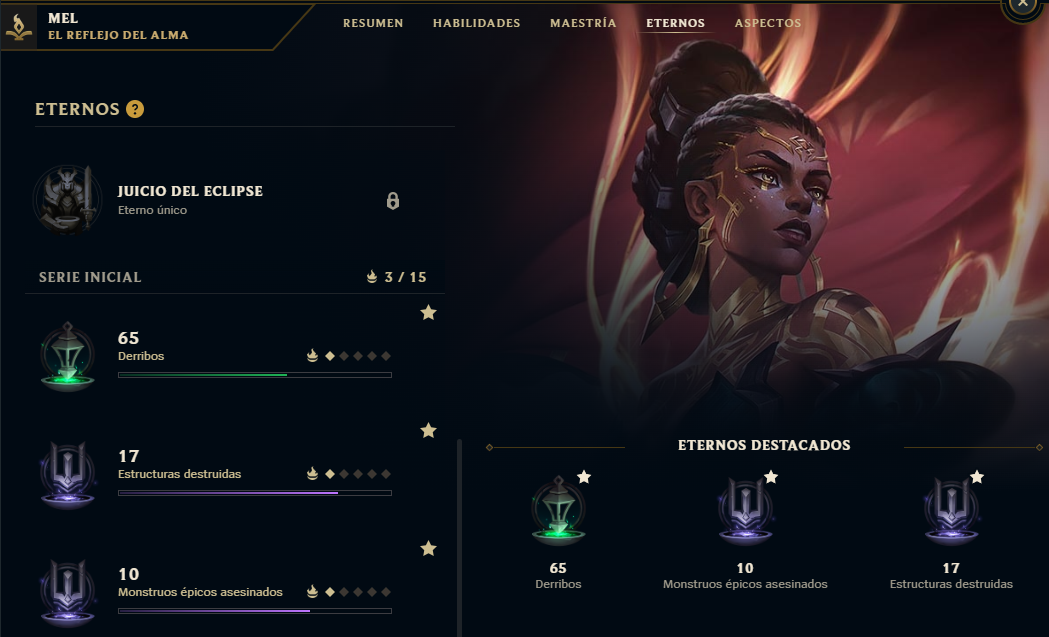Click the green Derribos lantern icon in the list

67,356
